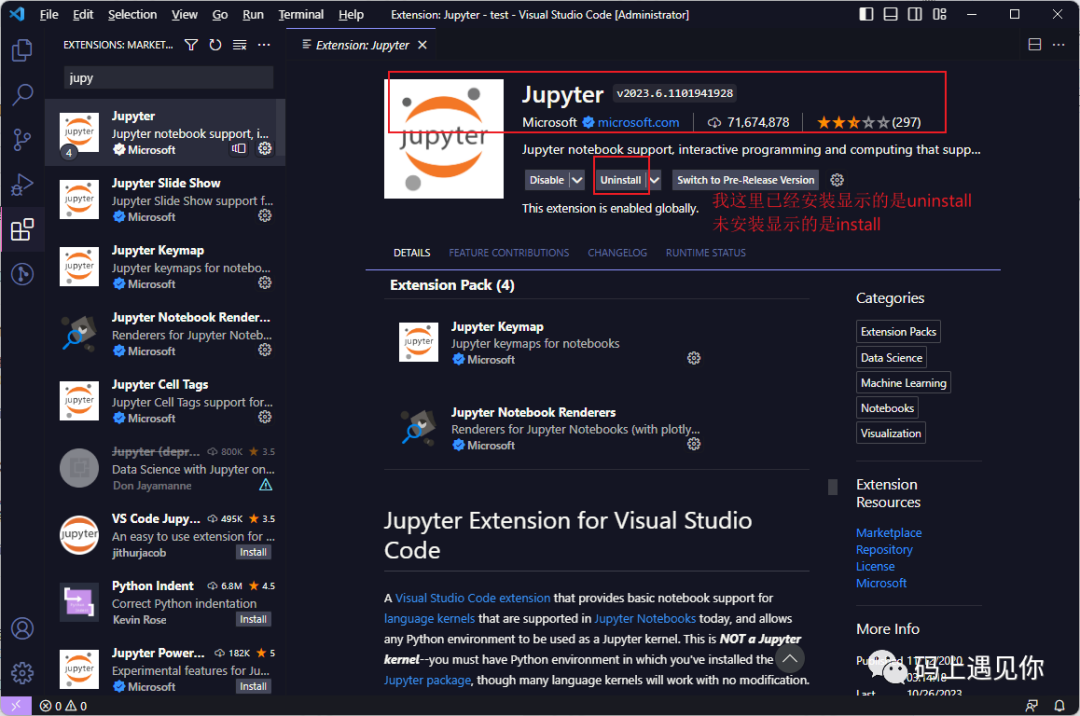Open editor more actions menu
The height and width of the screenshot is (716, 1080).
[x=1059, y=45]
